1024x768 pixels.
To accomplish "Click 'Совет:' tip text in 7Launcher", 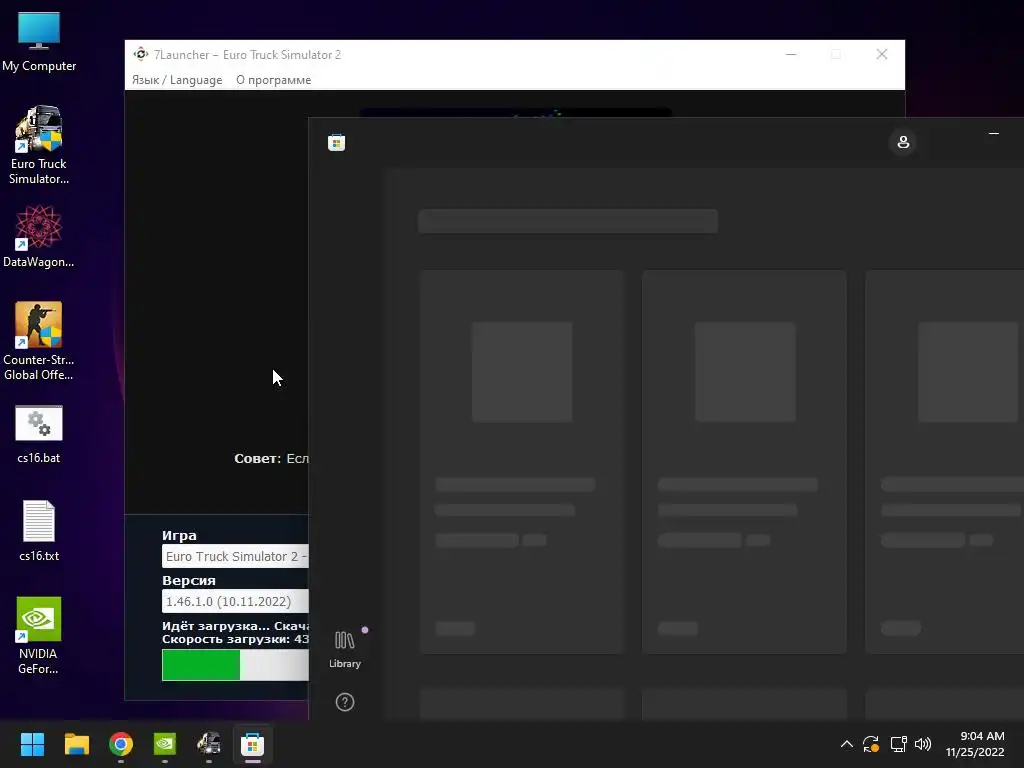I will (257, 458).
